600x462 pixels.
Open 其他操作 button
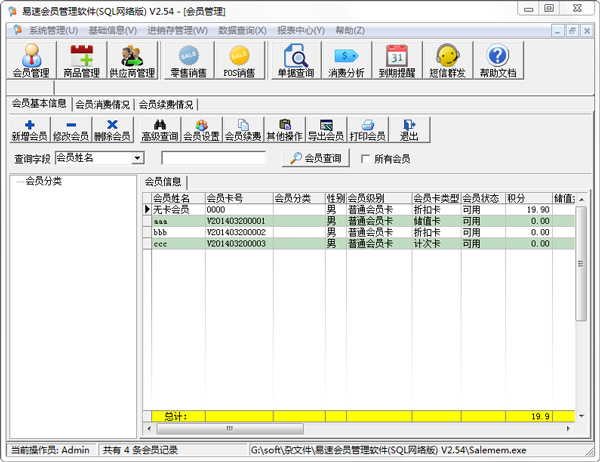pyautogui.click(x=284, y=130)
